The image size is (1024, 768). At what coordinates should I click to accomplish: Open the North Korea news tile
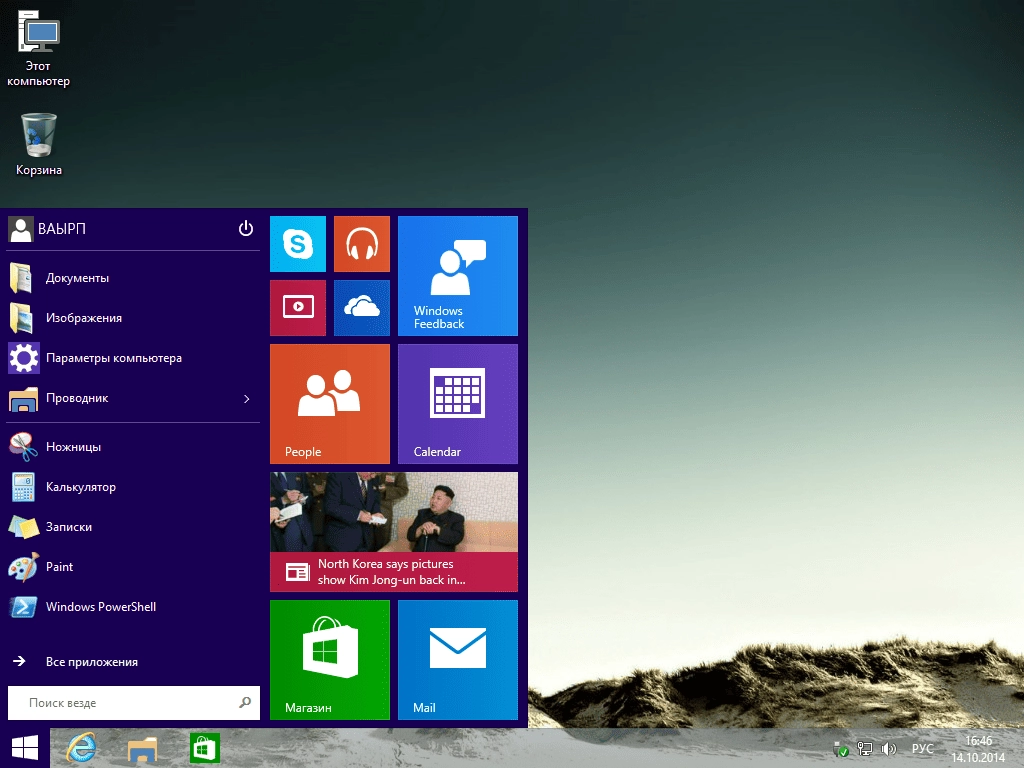pos(394,532)
